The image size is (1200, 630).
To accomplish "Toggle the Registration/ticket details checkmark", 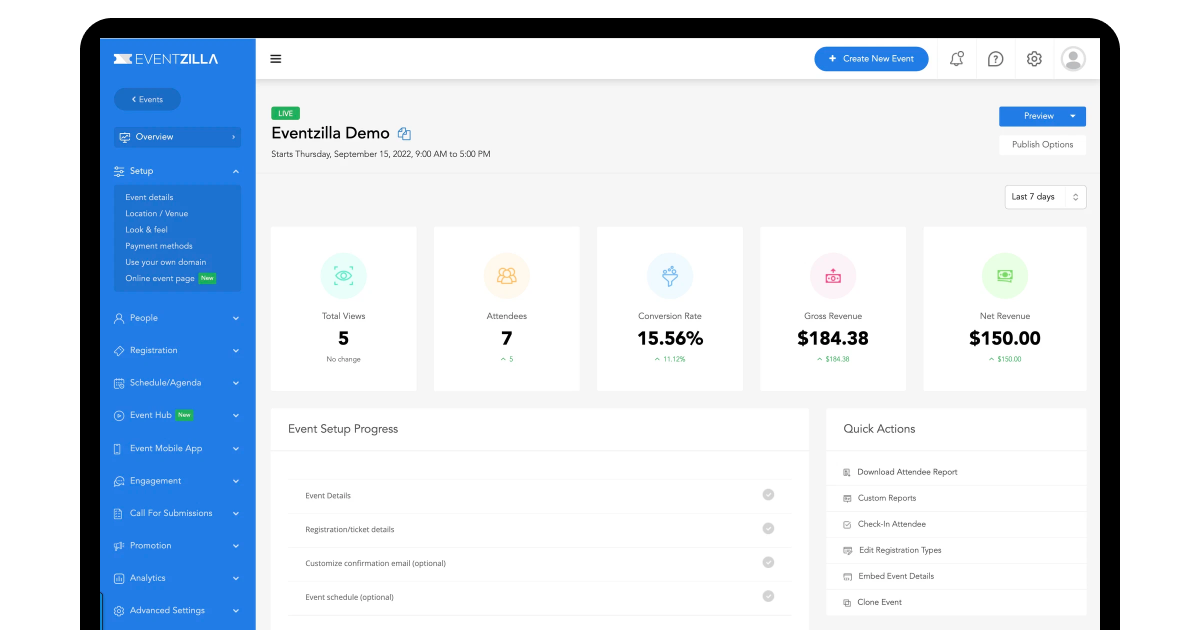I will 768,528.
